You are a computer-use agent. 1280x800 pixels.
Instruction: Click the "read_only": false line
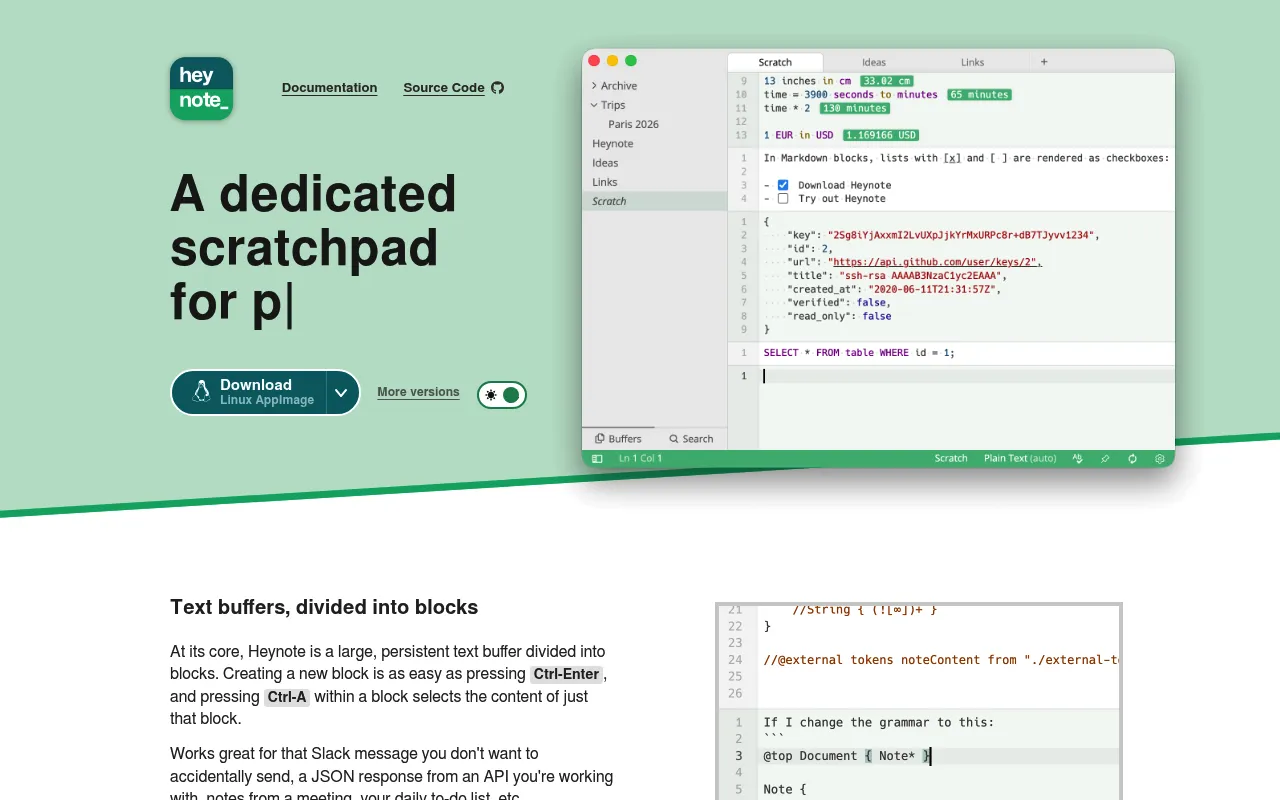838,316
